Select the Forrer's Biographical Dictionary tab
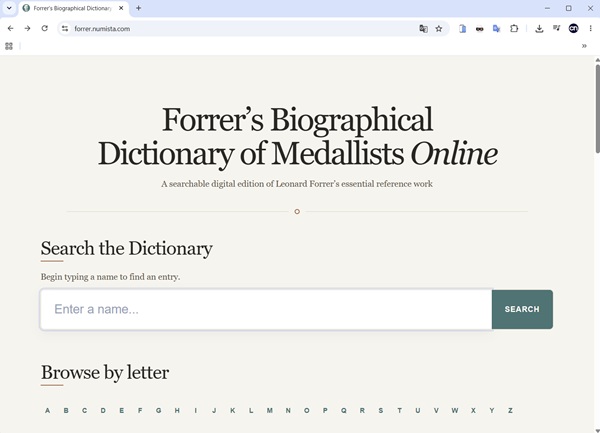The image size is (600, 433). pos(73,8)
